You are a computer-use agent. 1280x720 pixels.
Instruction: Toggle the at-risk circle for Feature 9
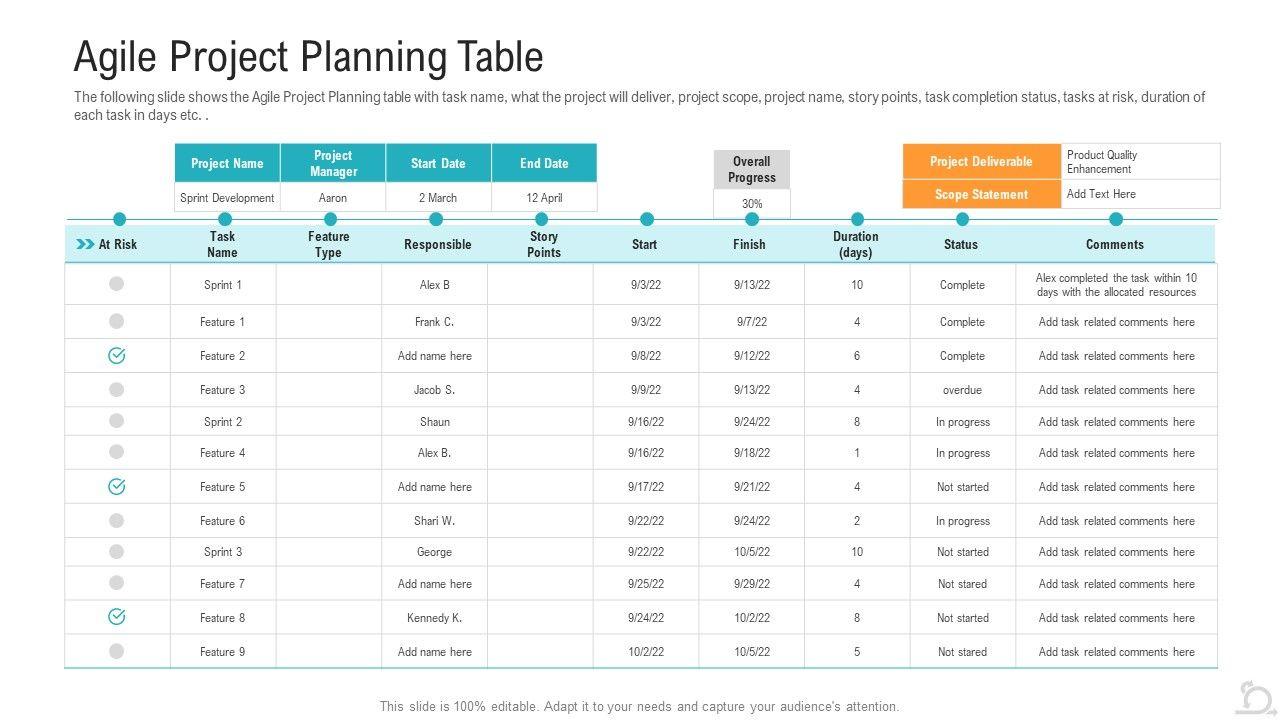117,651
